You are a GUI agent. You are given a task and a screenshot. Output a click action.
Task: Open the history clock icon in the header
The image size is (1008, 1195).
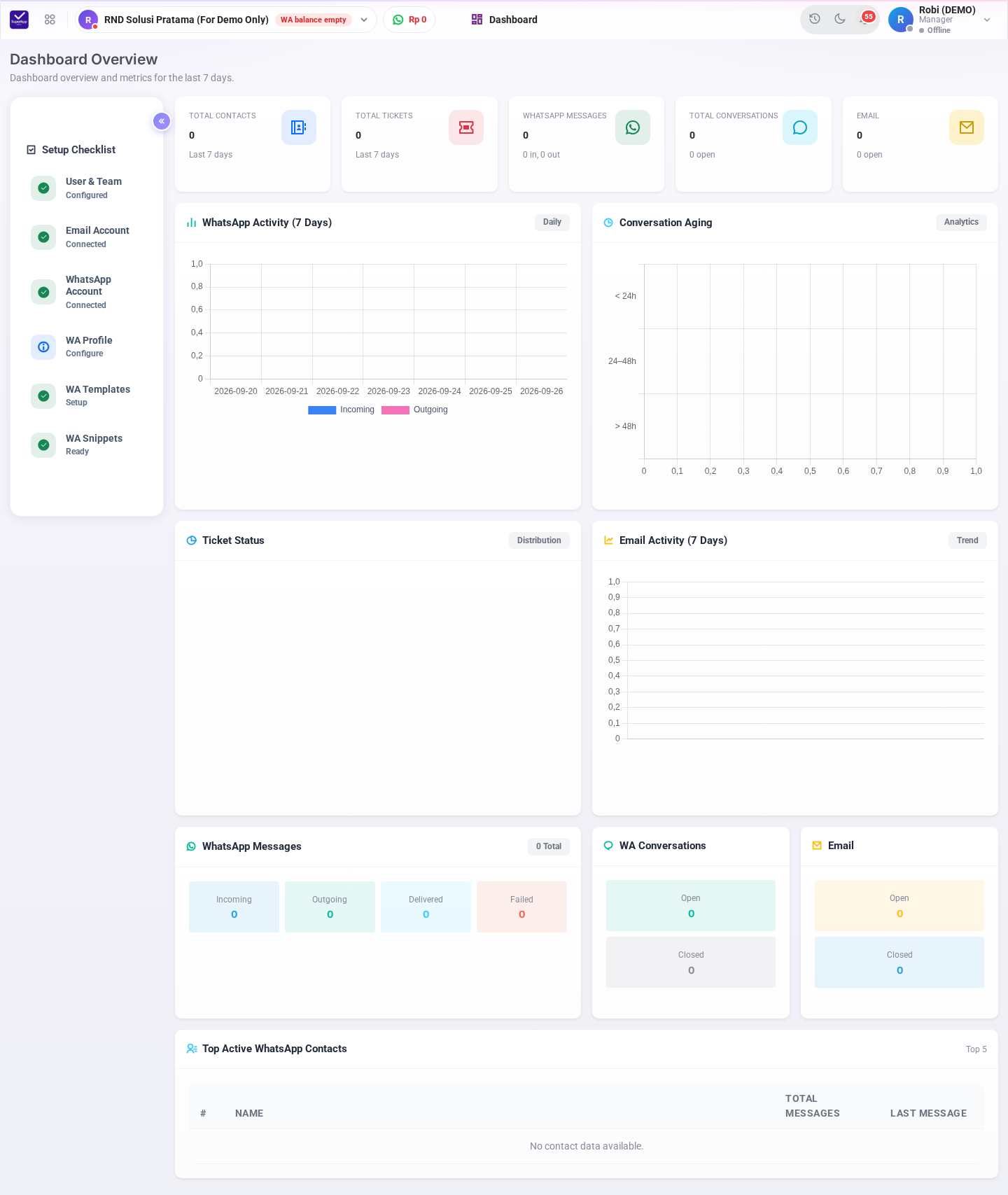point(815,19)
